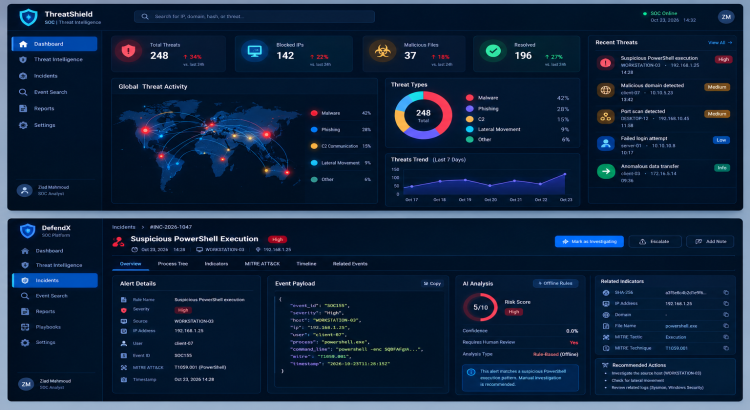Click the red Malware swatch in Threat Types
The image size is (750, 410).
pyautogui.click(x=470, y=98)
